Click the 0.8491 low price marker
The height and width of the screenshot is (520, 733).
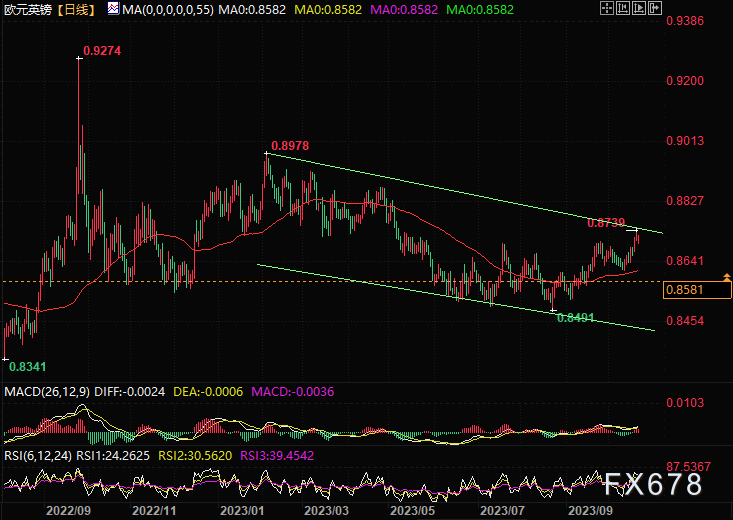(575, 318)
